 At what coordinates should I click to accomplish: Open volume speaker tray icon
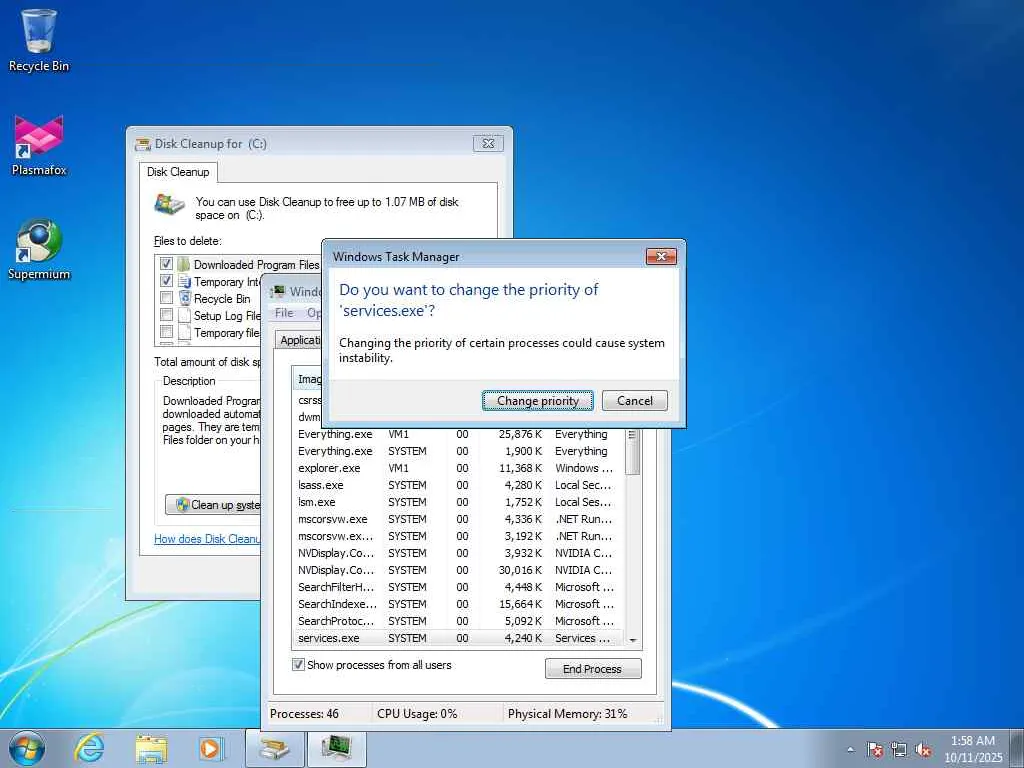923,750
